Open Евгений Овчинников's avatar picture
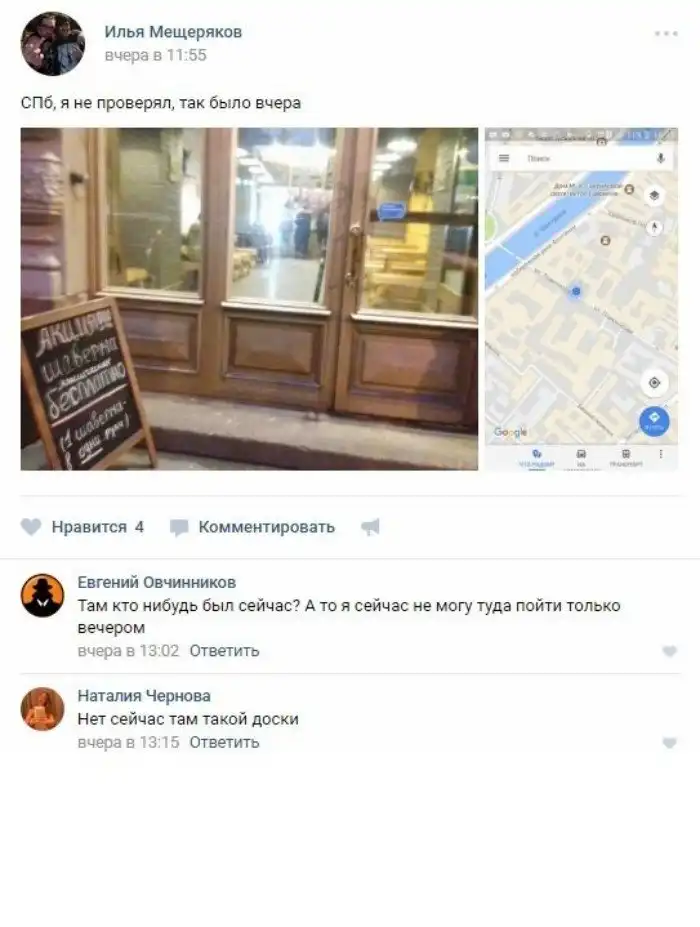This screenshot has width=700, height=927. tap(42, 595)
